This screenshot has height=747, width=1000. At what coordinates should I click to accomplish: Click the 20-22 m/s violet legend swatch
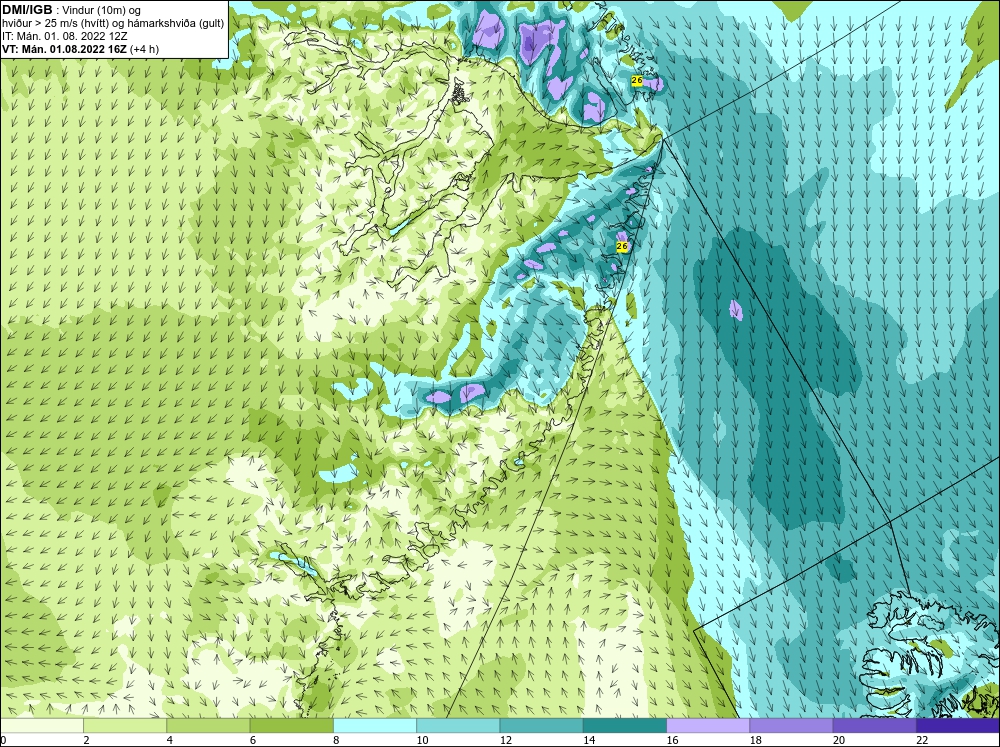point(874,725)
